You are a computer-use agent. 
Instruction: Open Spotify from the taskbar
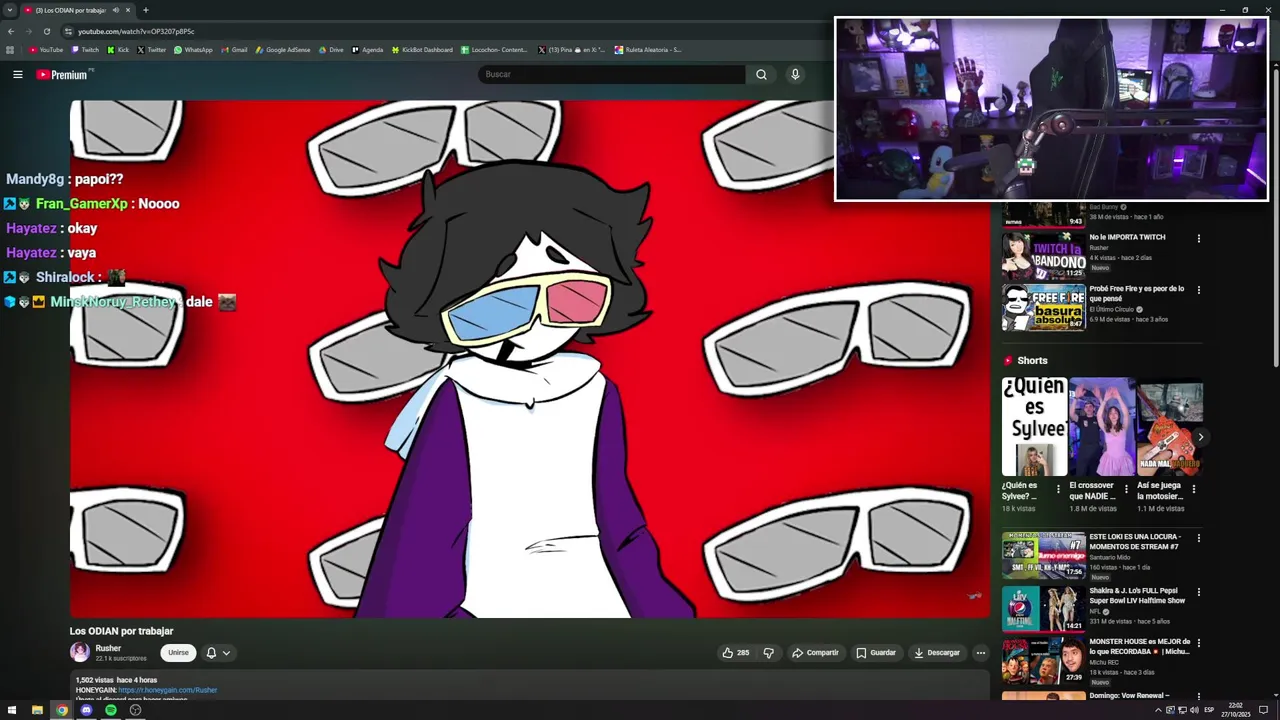click(x=111, y=710)
